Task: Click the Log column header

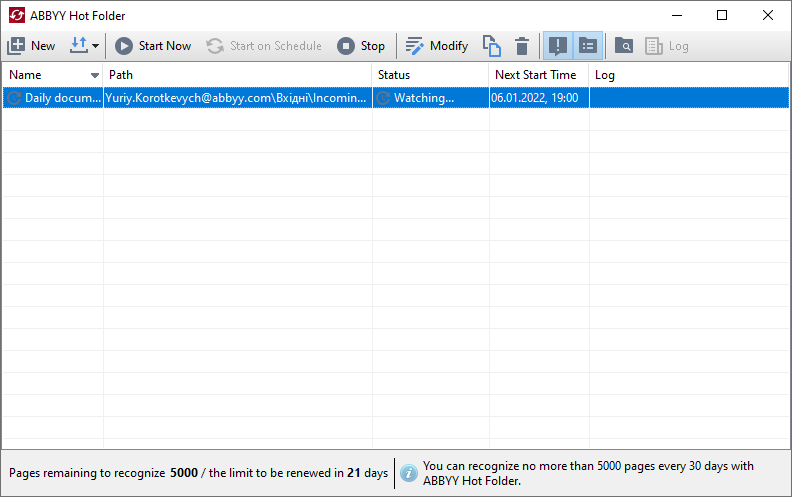Action: pos(689,75)
